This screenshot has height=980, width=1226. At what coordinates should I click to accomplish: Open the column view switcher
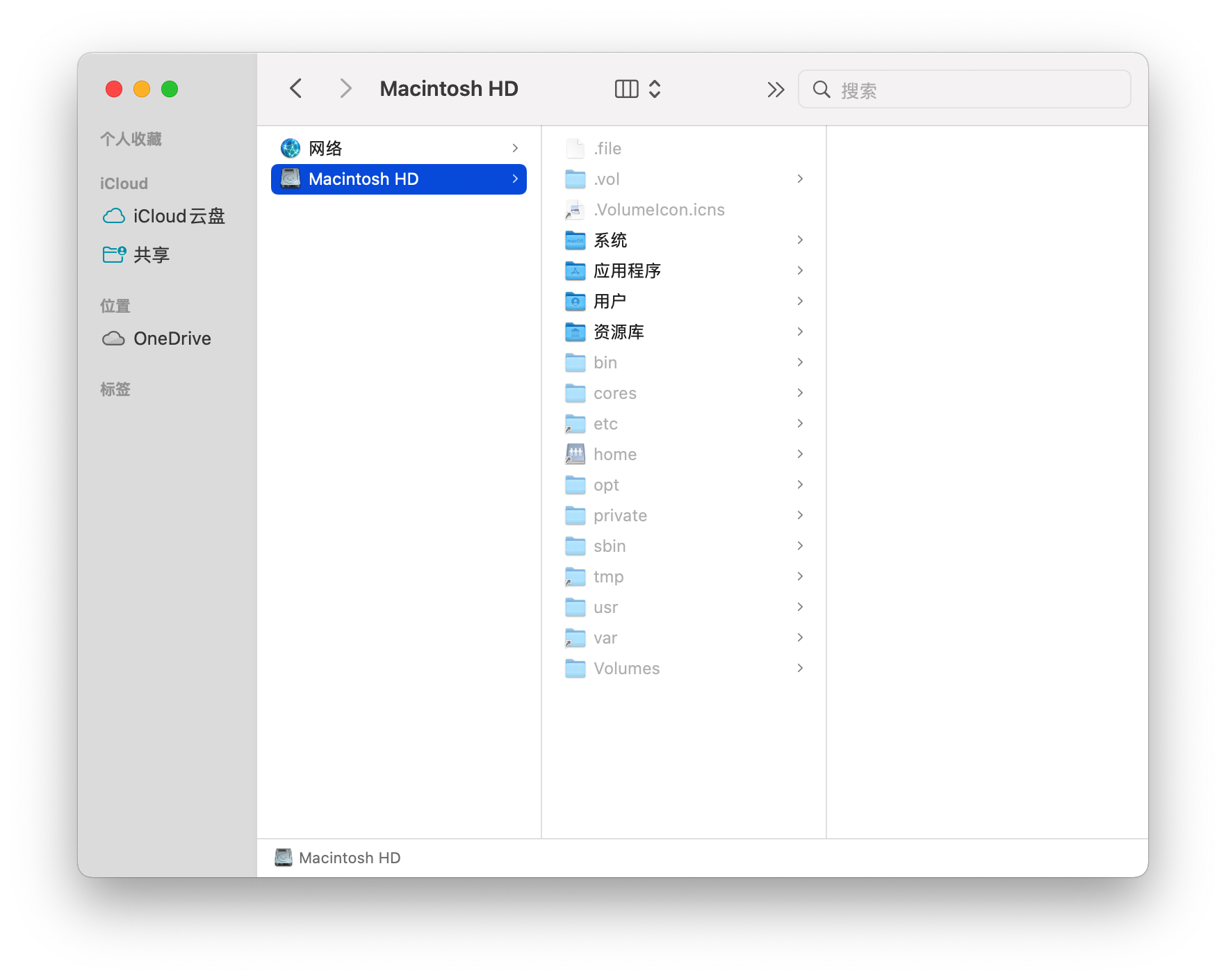click(638, 89)
